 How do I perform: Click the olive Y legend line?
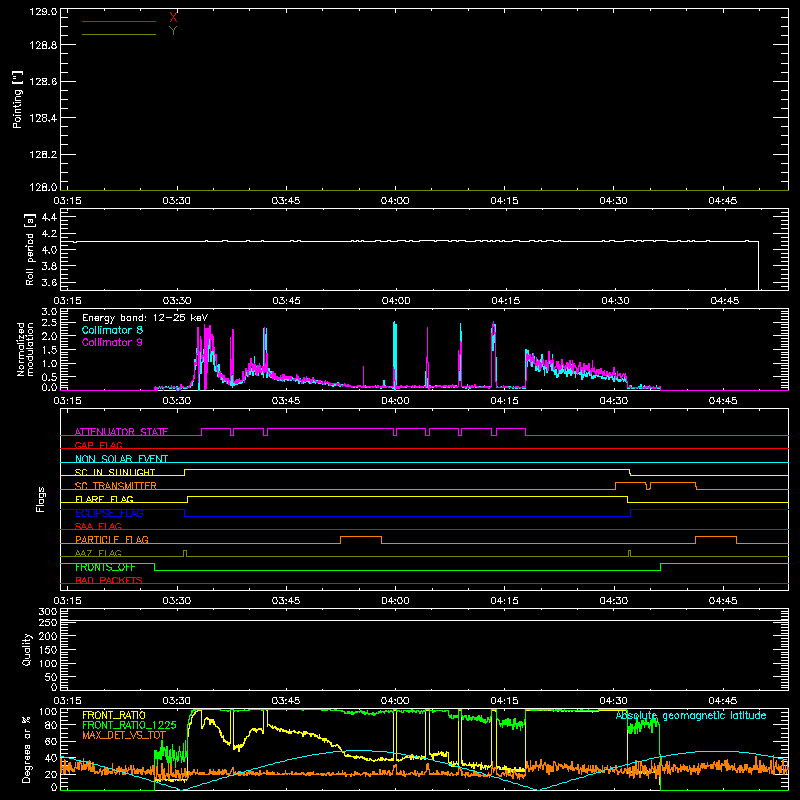[119, 34]
